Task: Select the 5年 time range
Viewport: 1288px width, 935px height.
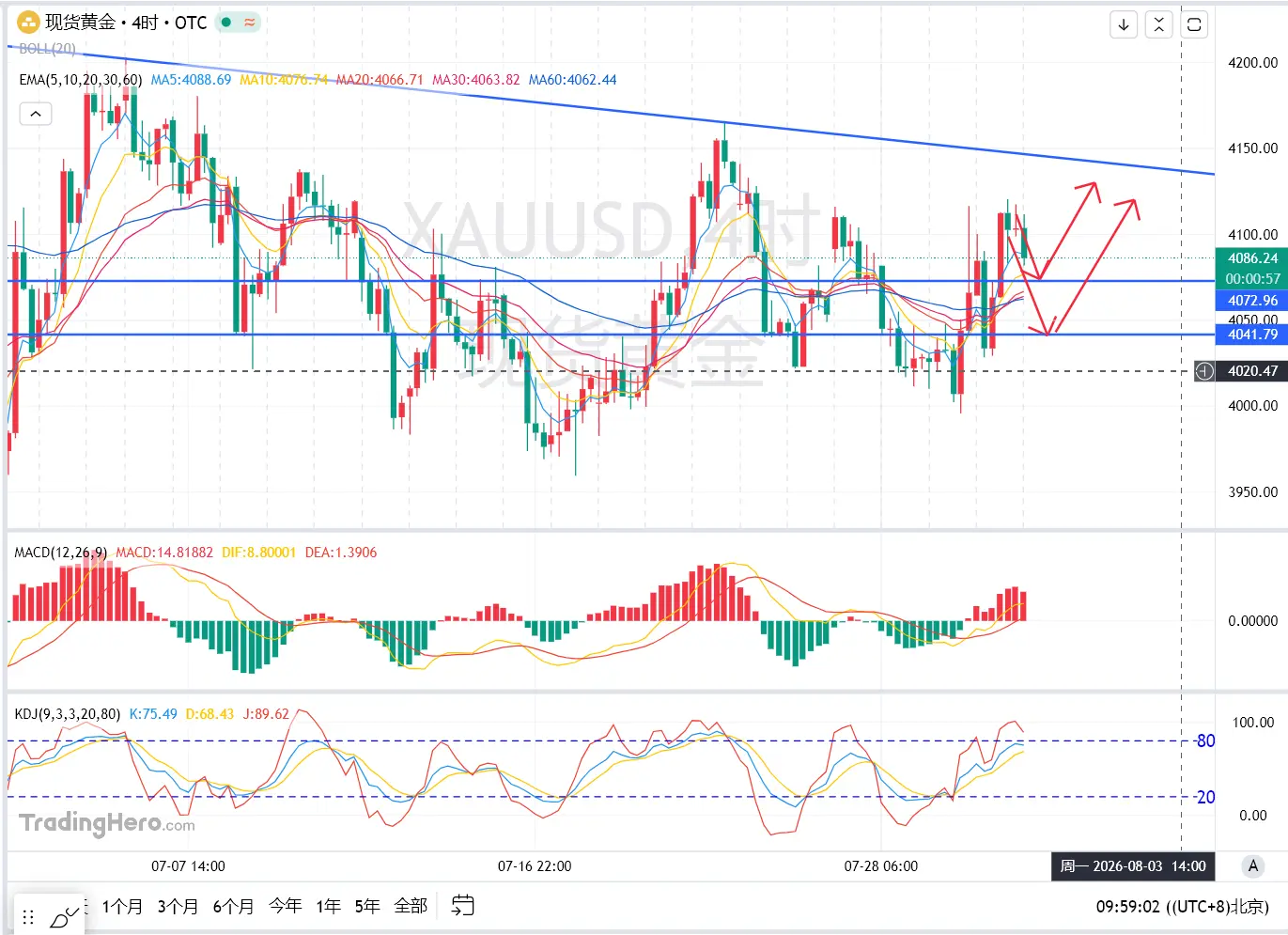Action: pos(367,906)
